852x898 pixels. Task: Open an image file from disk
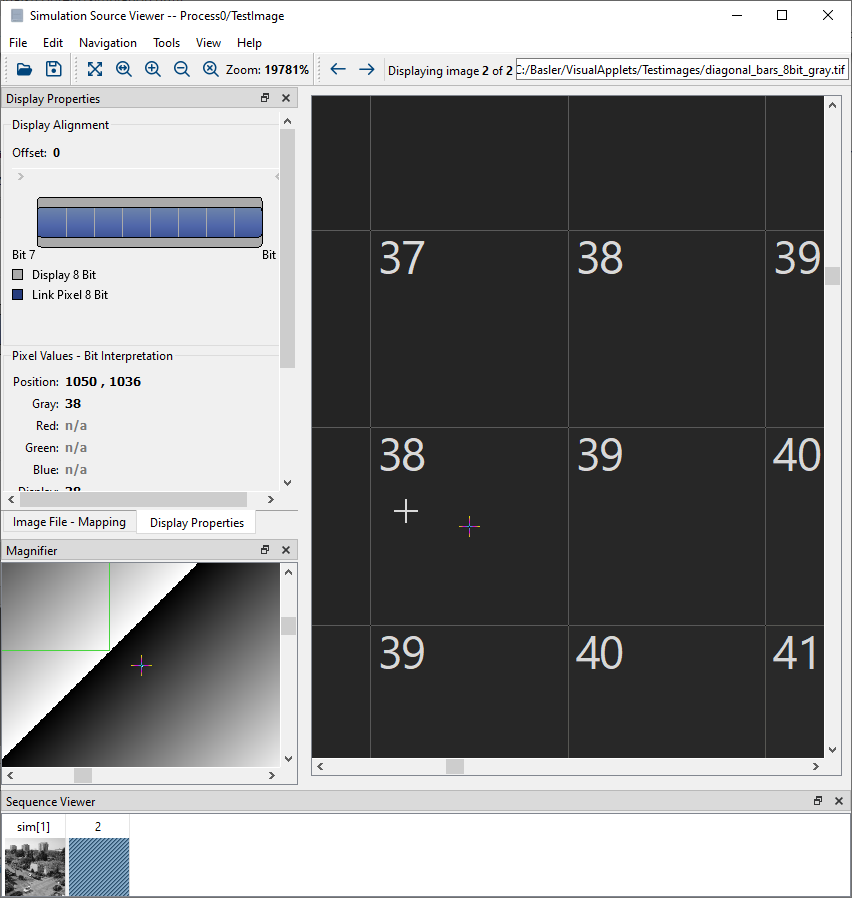[24, 69]
